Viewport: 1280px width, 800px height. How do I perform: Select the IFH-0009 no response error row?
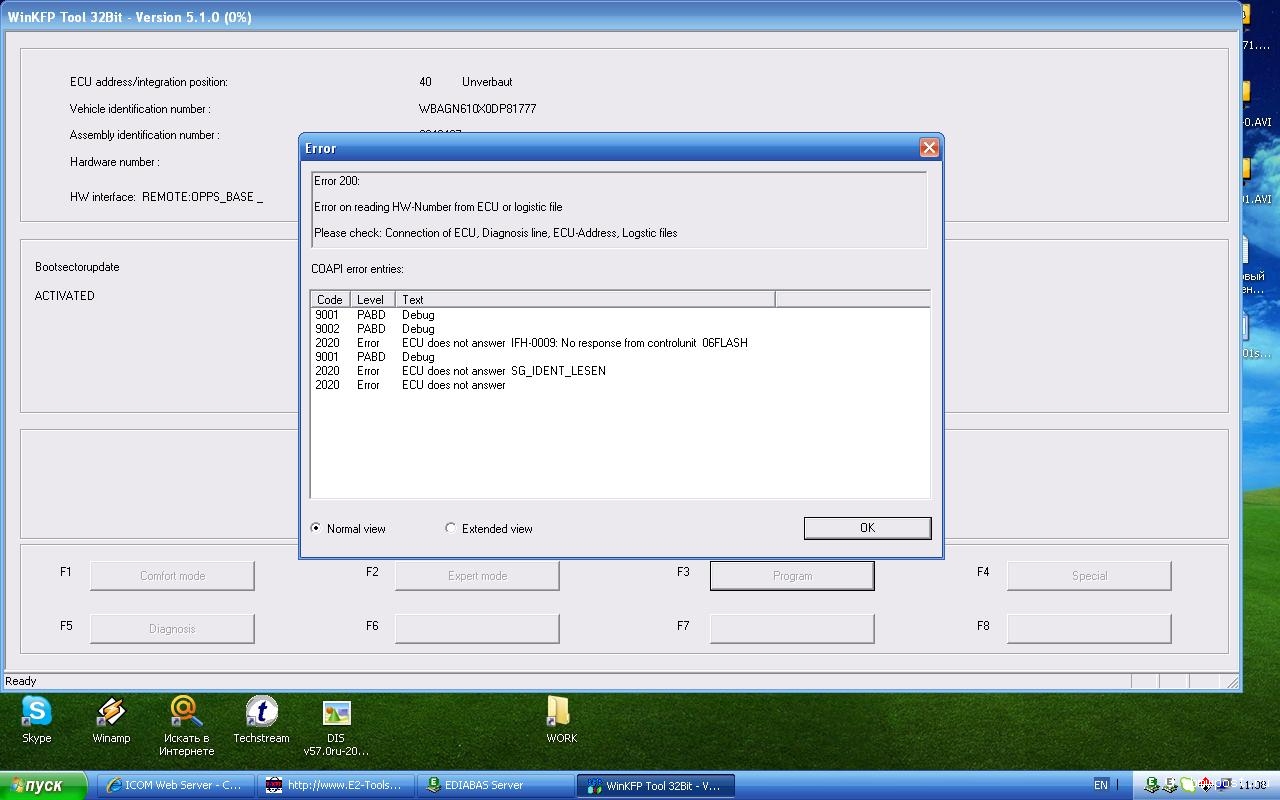pos(530,343)
